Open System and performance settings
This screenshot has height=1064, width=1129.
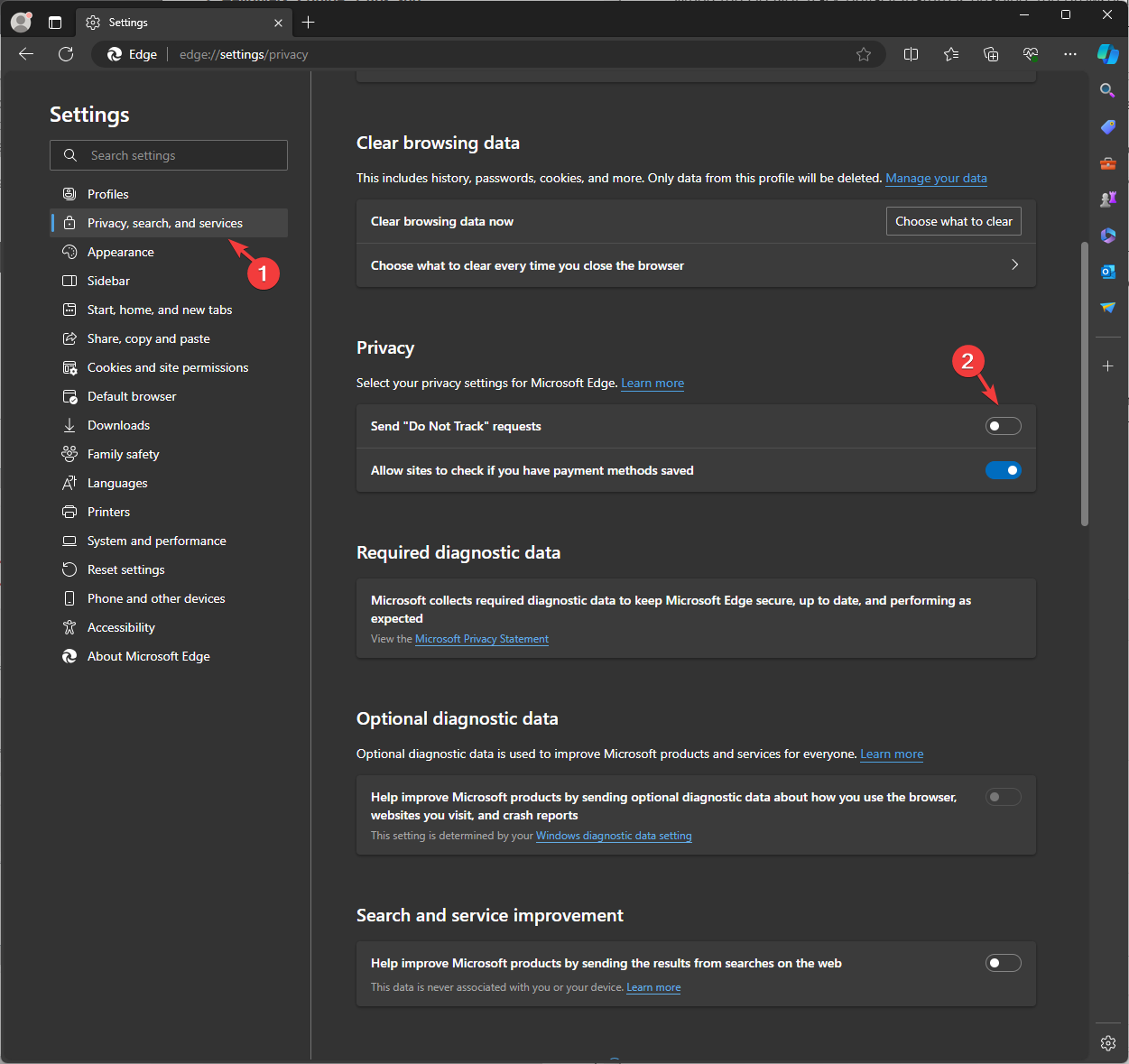(169, 541)
